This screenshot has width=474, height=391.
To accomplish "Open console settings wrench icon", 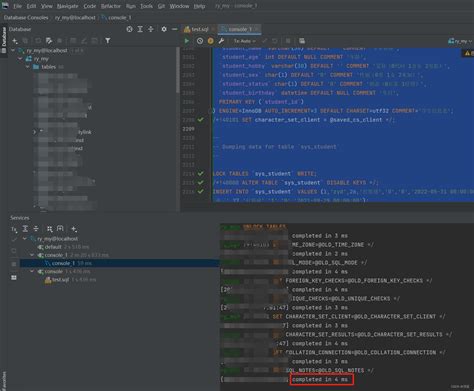I will (x=221, y=41).
